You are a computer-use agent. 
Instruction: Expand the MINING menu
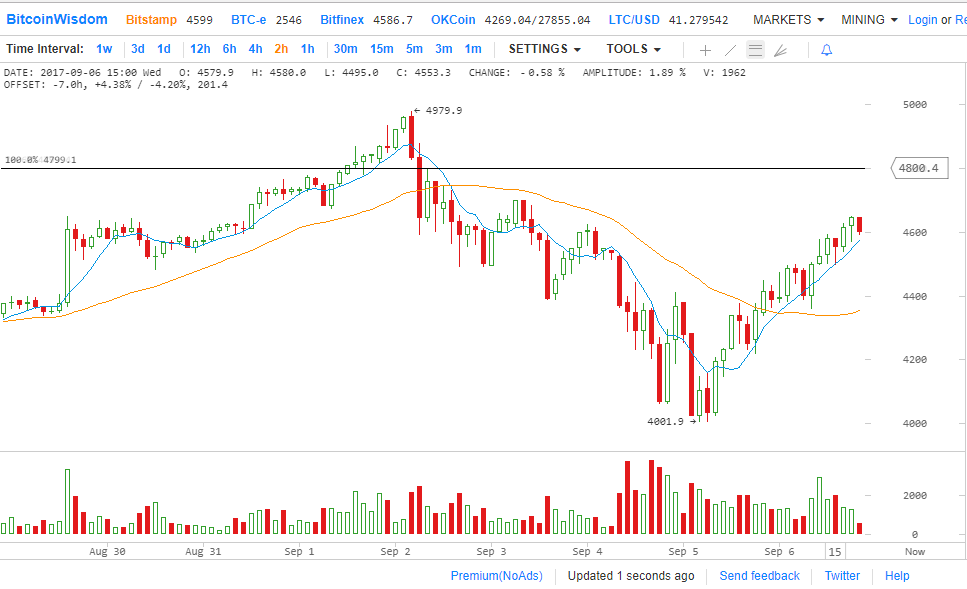(868, 20)
